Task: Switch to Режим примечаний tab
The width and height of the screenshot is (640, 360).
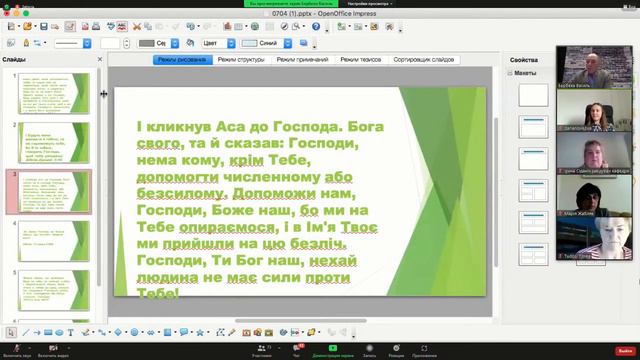Action: tap(302, 60)
